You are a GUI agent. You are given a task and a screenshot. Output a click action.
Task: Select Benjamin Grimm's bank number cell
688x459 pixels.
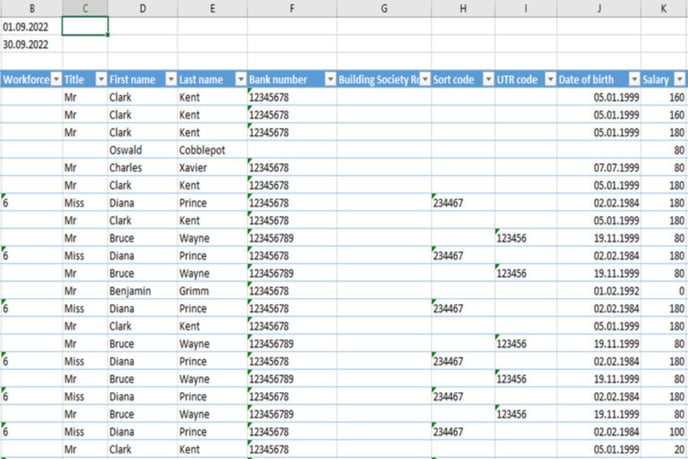(x=292, y=291)
